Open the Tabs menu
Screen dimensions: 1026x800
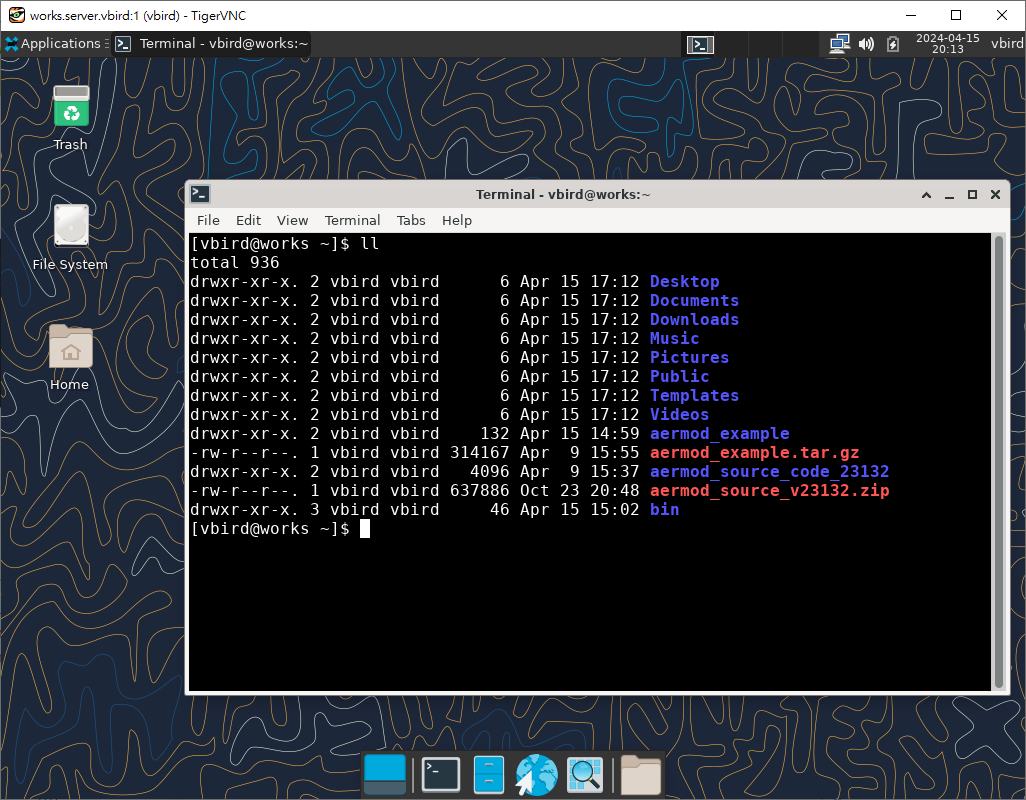(411, 220)
